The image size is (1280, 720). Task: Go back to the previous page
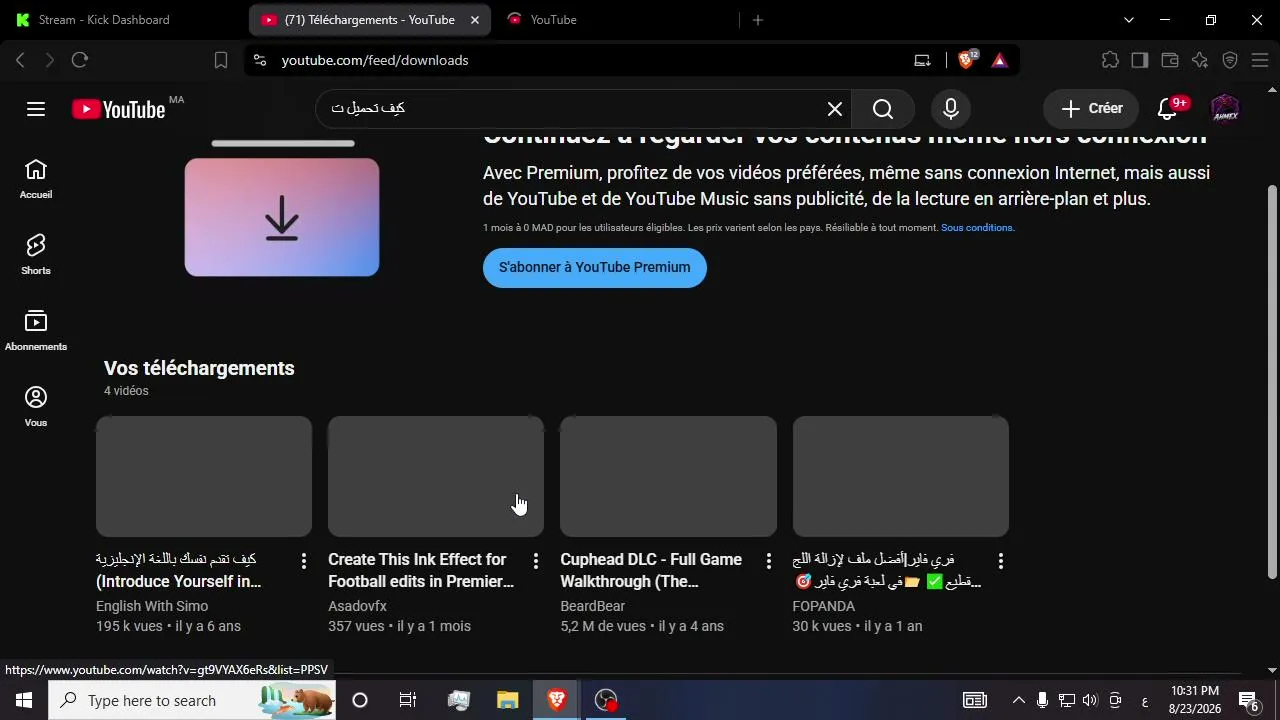pyautogui.click(x=20, y=60)
